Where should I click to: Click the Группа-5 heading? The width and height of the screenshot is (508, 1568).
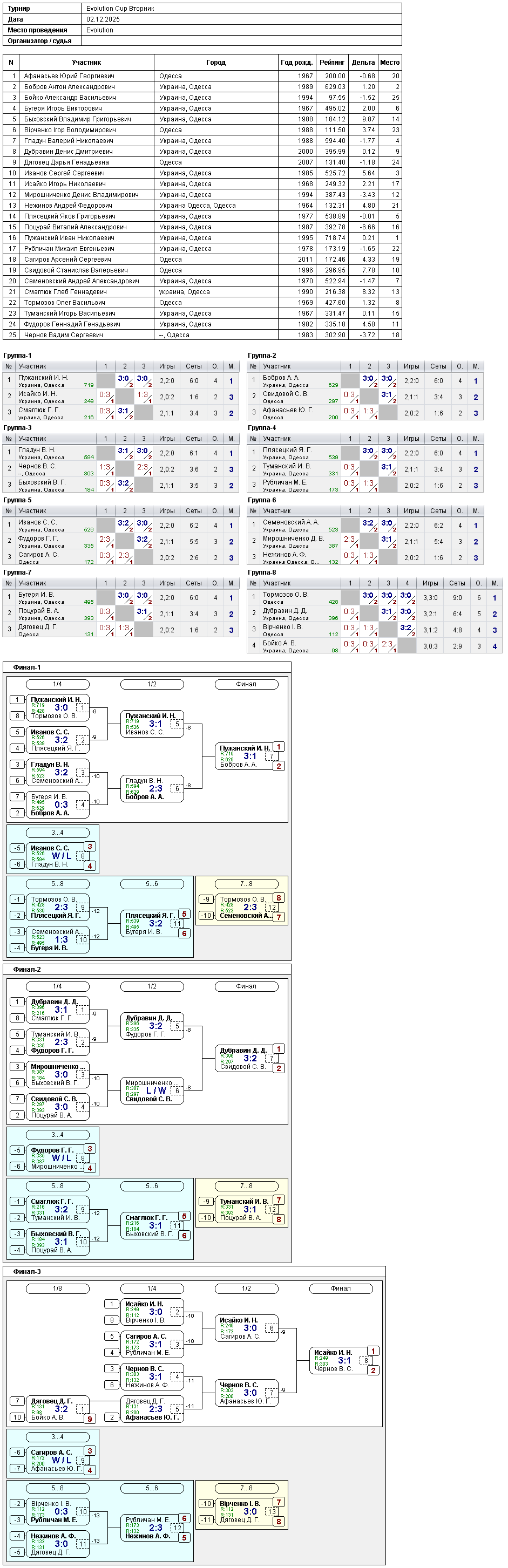coord(18,500)
